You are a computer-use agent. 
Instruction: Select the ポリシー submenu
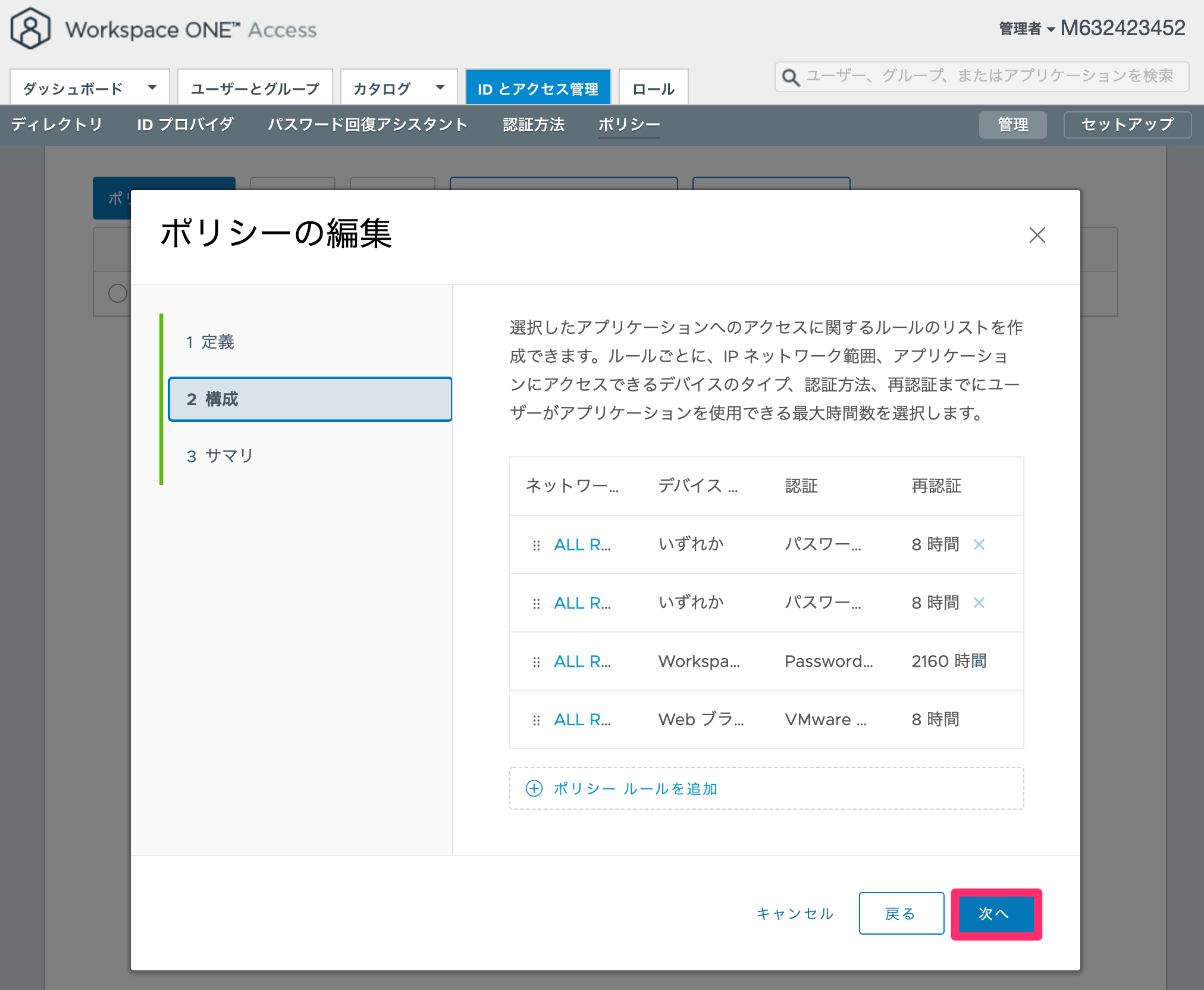629,124
